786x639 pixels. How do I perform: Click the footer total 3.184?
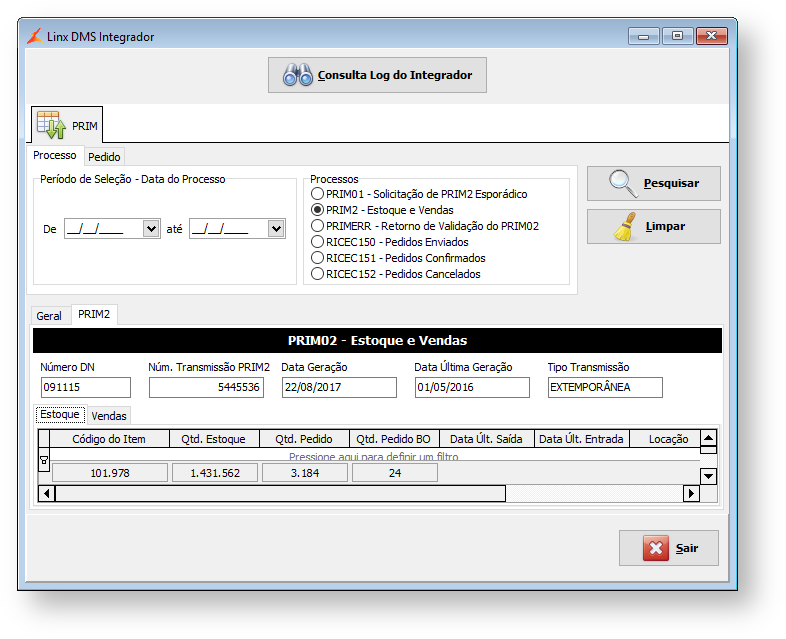(305, 473)
